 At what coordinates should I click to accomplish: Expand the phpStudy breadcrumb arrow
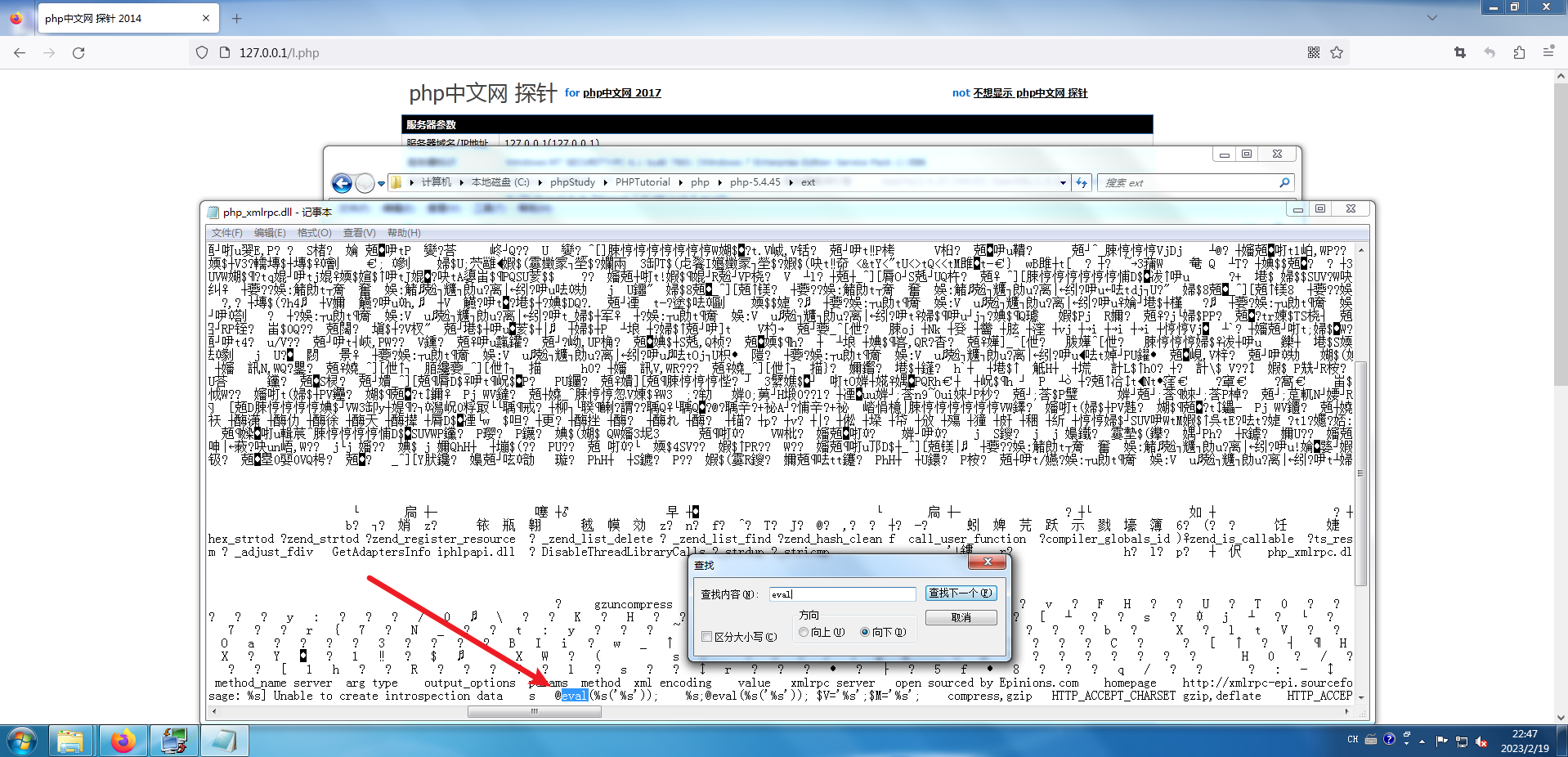coord(606,182)
